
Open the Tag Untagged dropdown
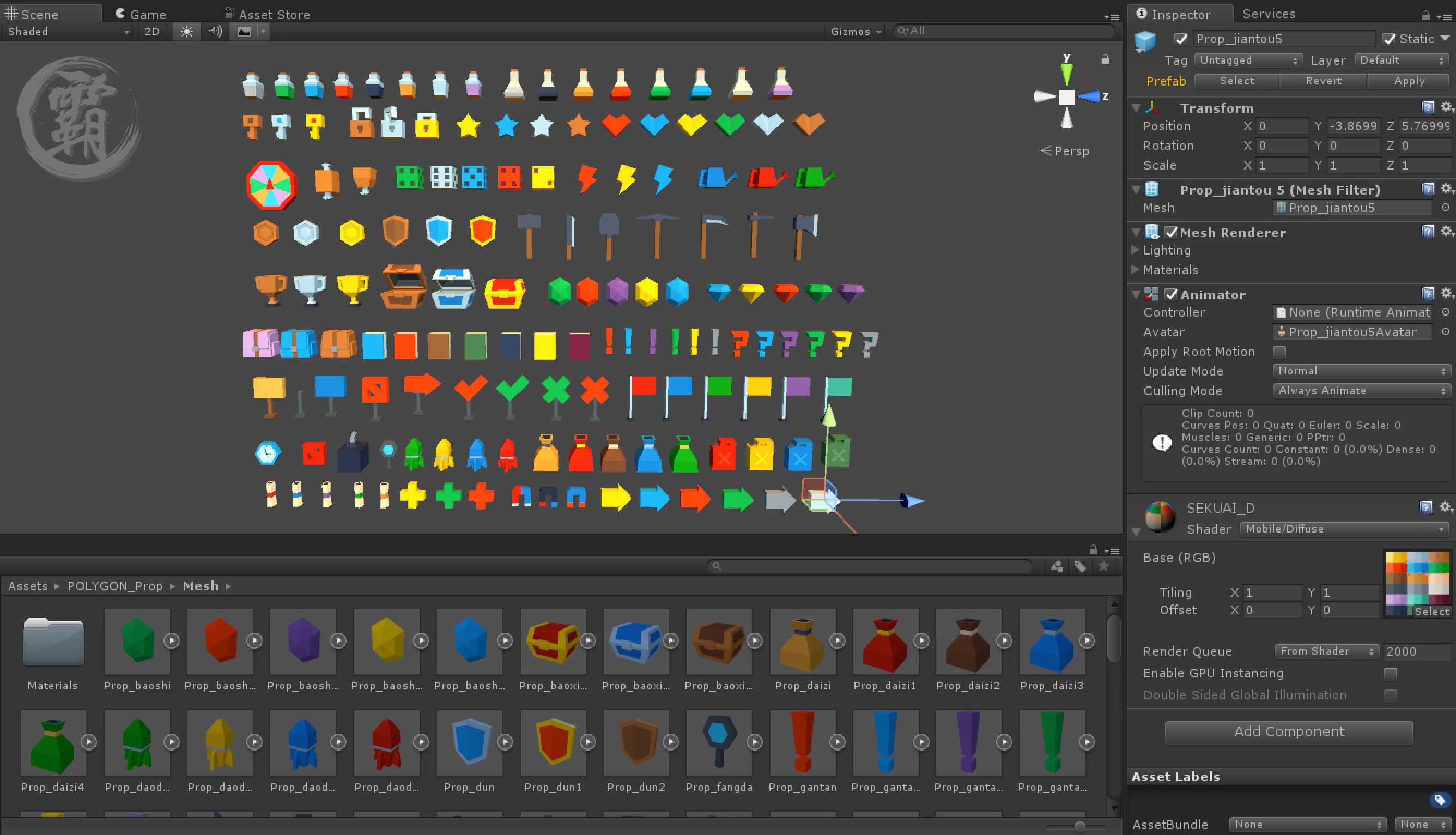[1248, 60]
